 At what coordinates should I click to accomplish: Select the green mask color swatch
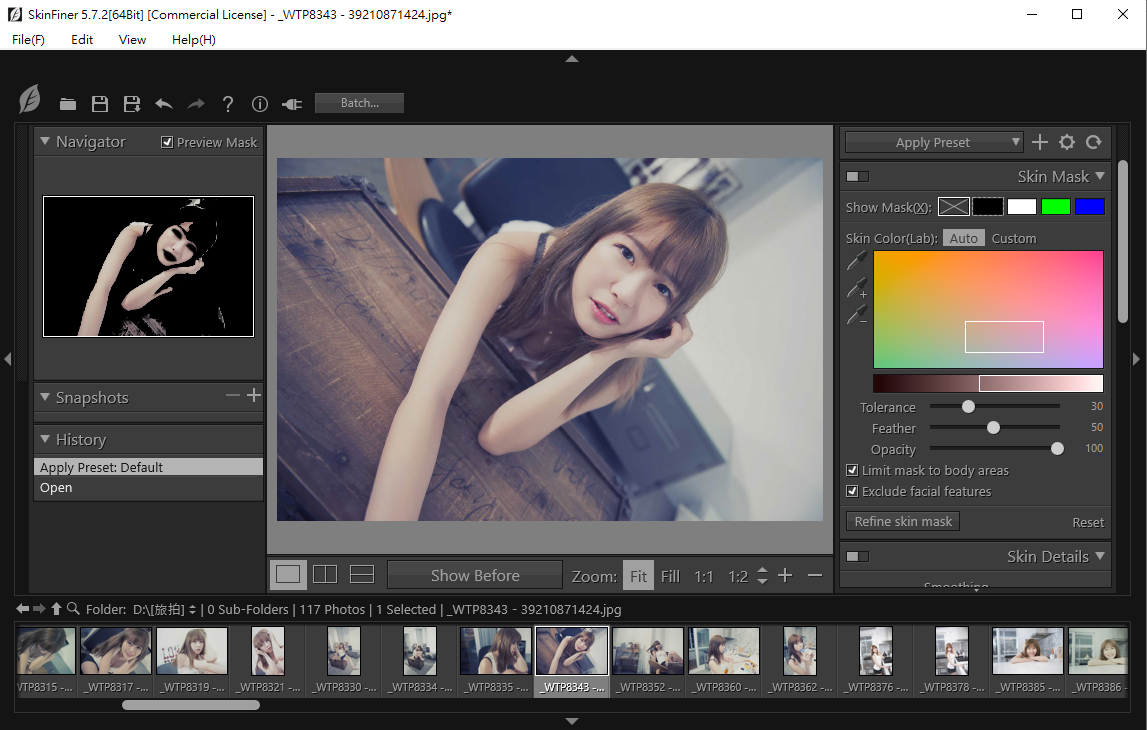pyautogui.click(x=1055, y=207)
